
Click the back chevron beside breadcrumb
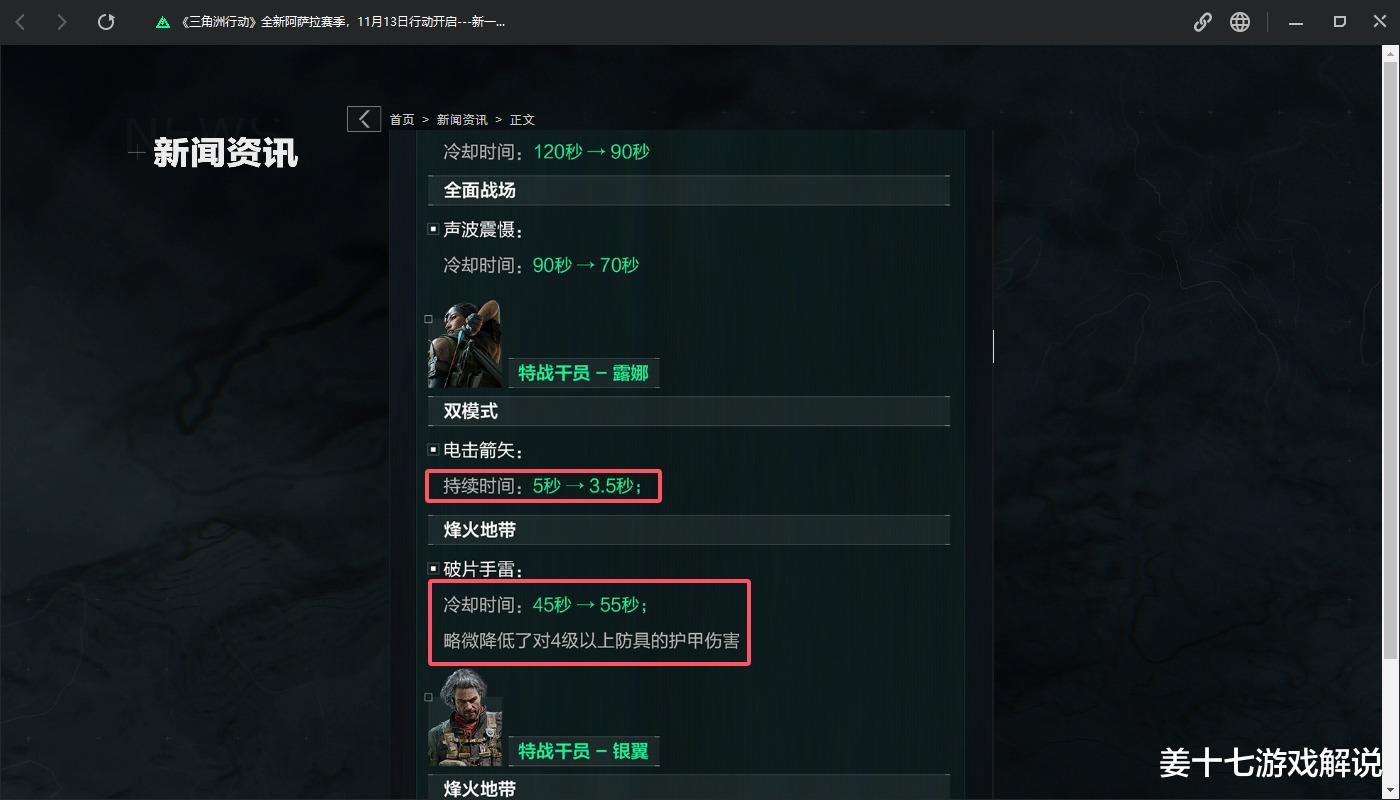364,119
